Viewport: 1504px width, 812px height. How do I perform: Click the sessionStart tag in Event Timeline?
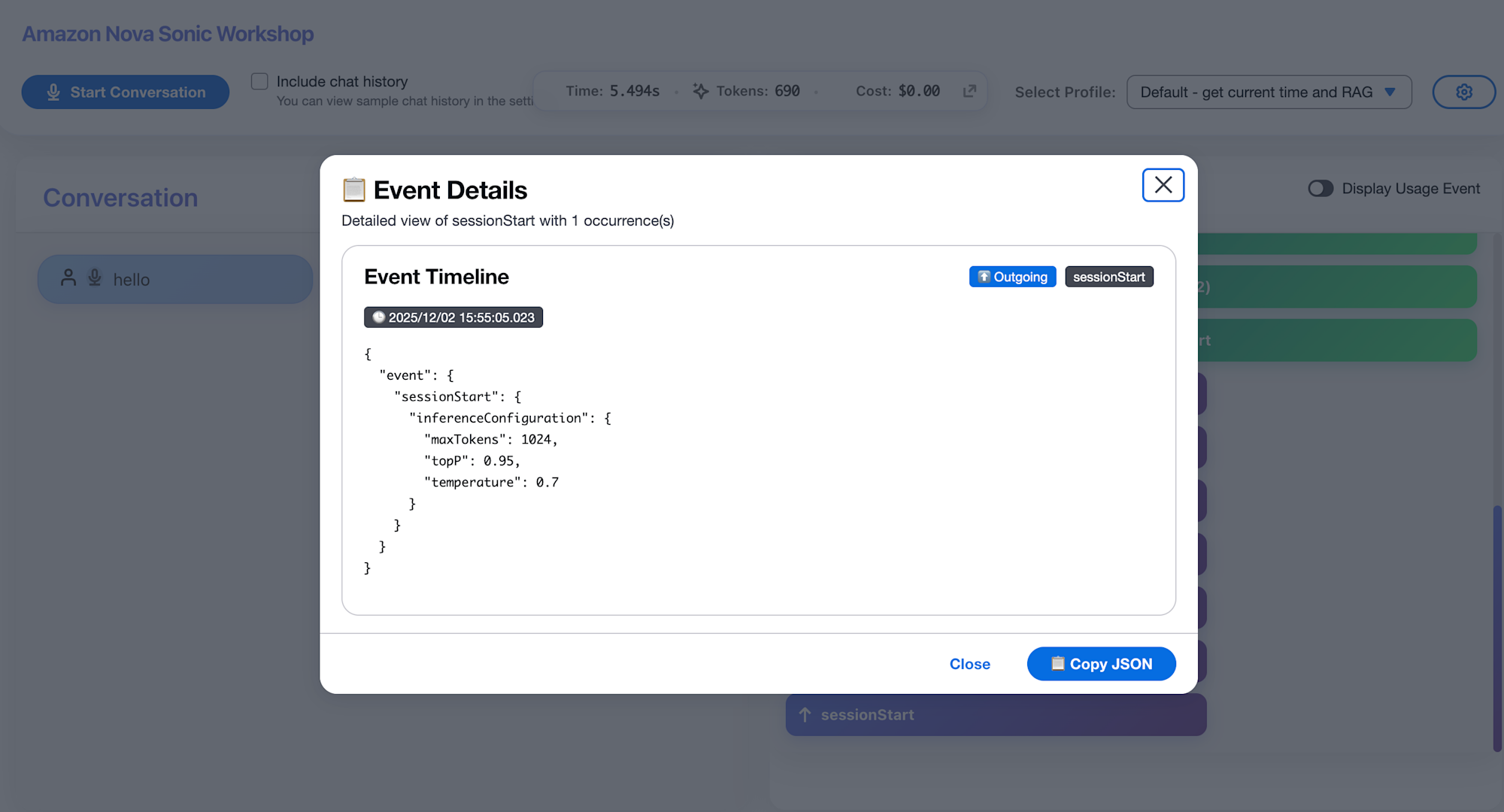pyautogui.click(x=1108, y=277)
